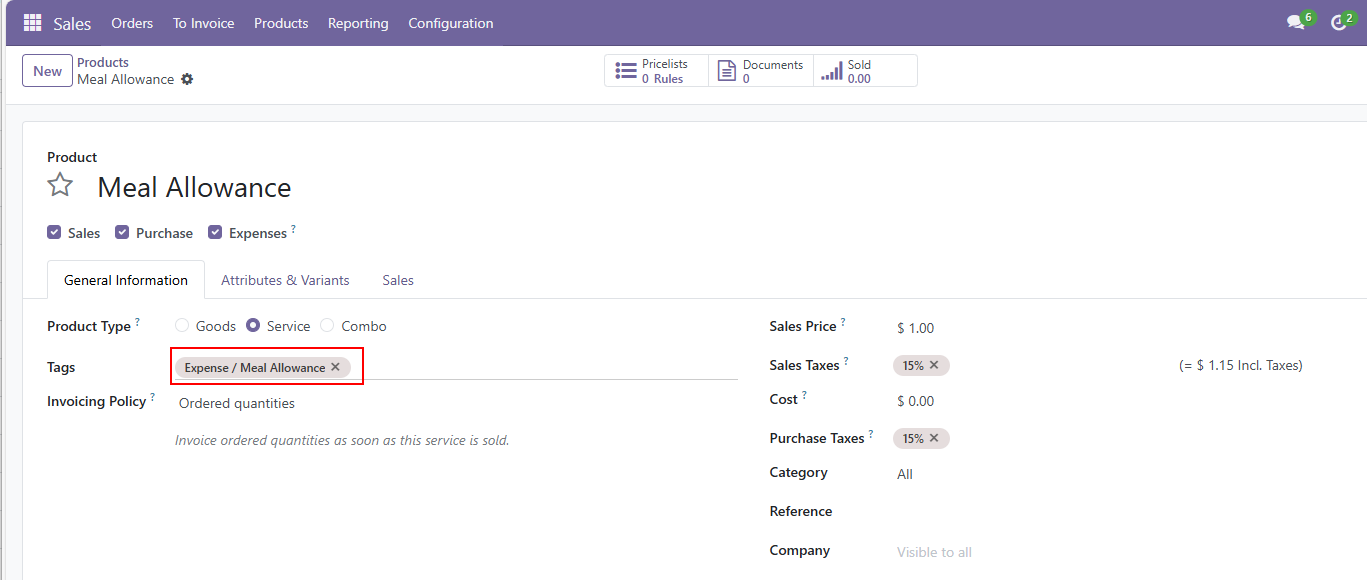Open Sold 0.00 stat button

tap(865, 71)
